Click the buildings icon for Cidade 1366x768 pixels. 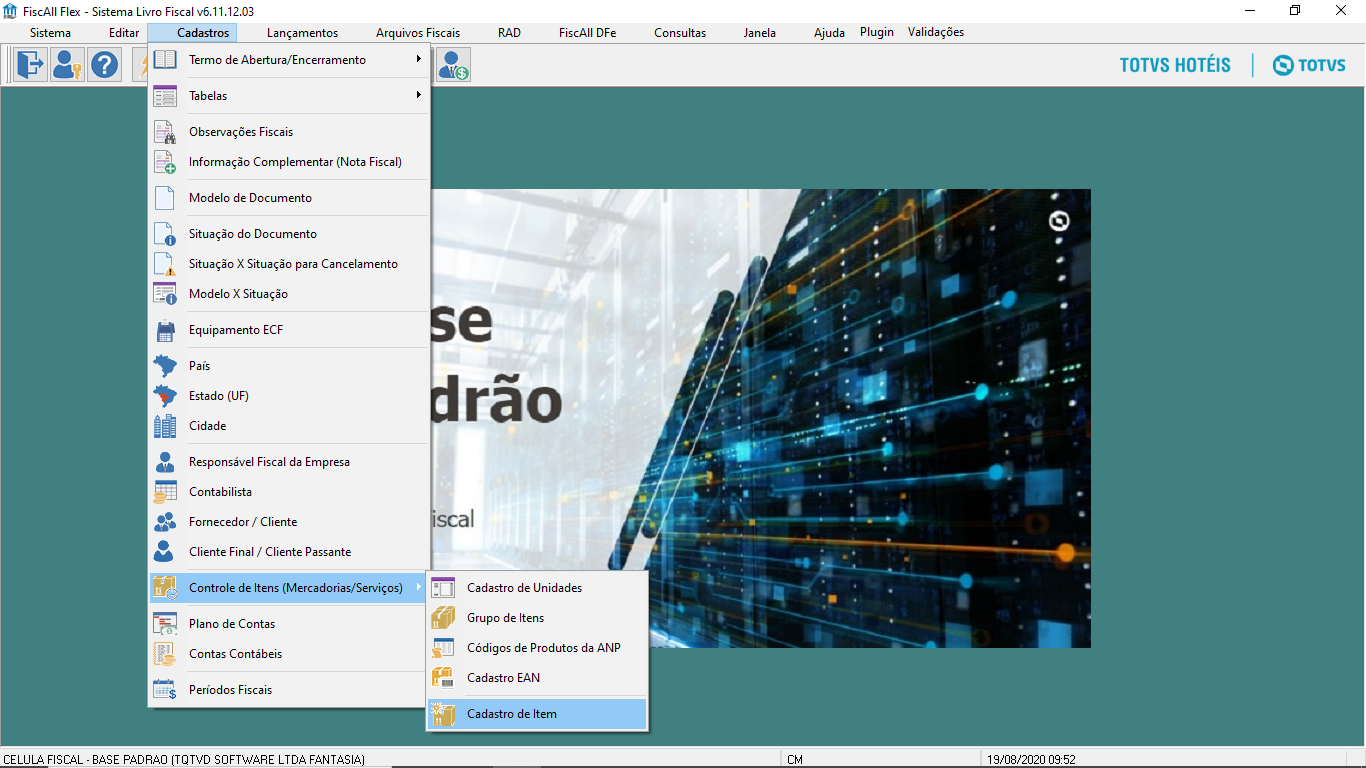pos(165,426)
